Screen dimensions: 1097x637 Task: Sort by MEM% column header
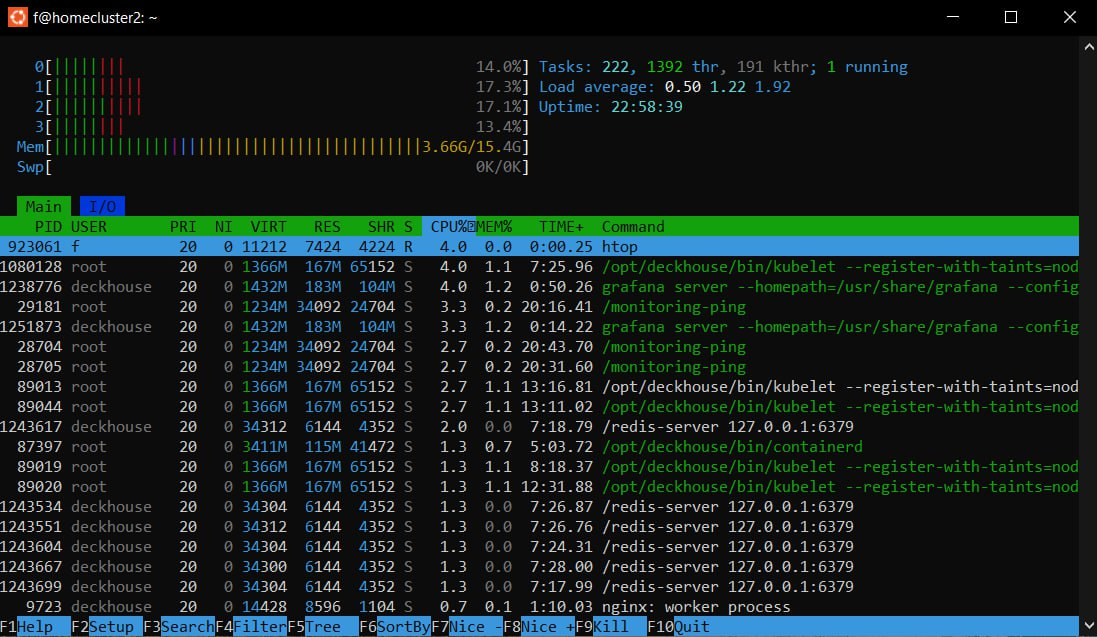point(494,227)
